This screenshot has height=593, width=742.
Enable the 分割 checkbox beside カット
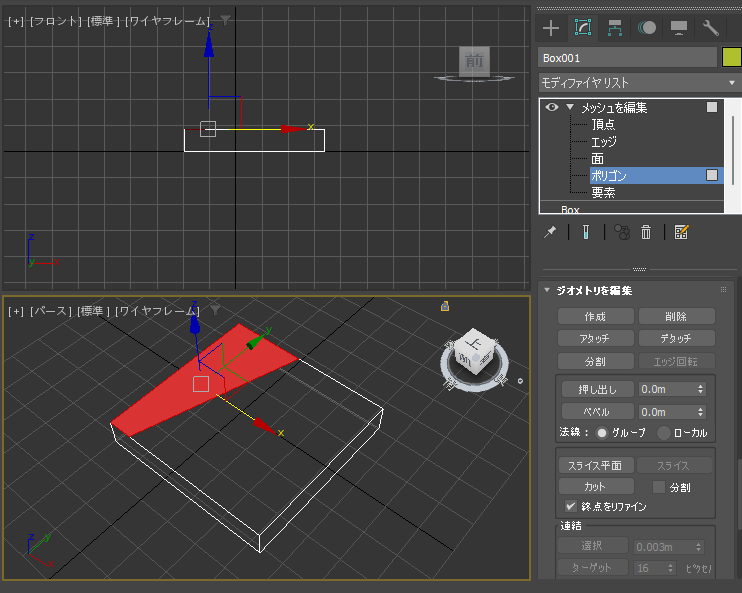click(x=659, y=487)
